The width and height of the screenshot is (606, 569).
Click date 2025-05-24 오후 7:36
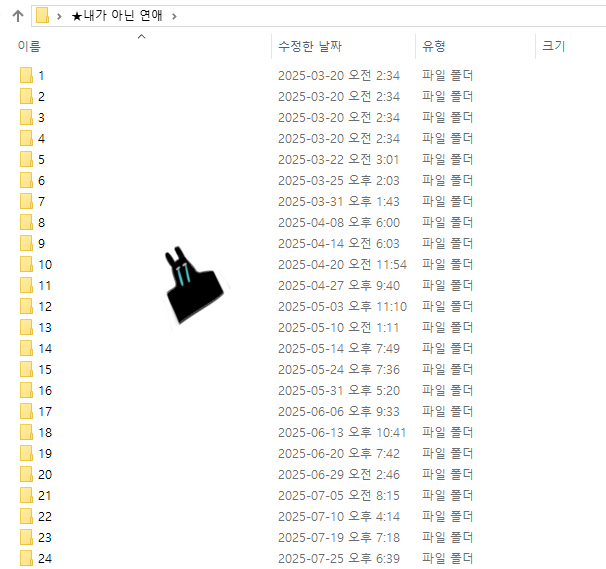pos(339,369)
